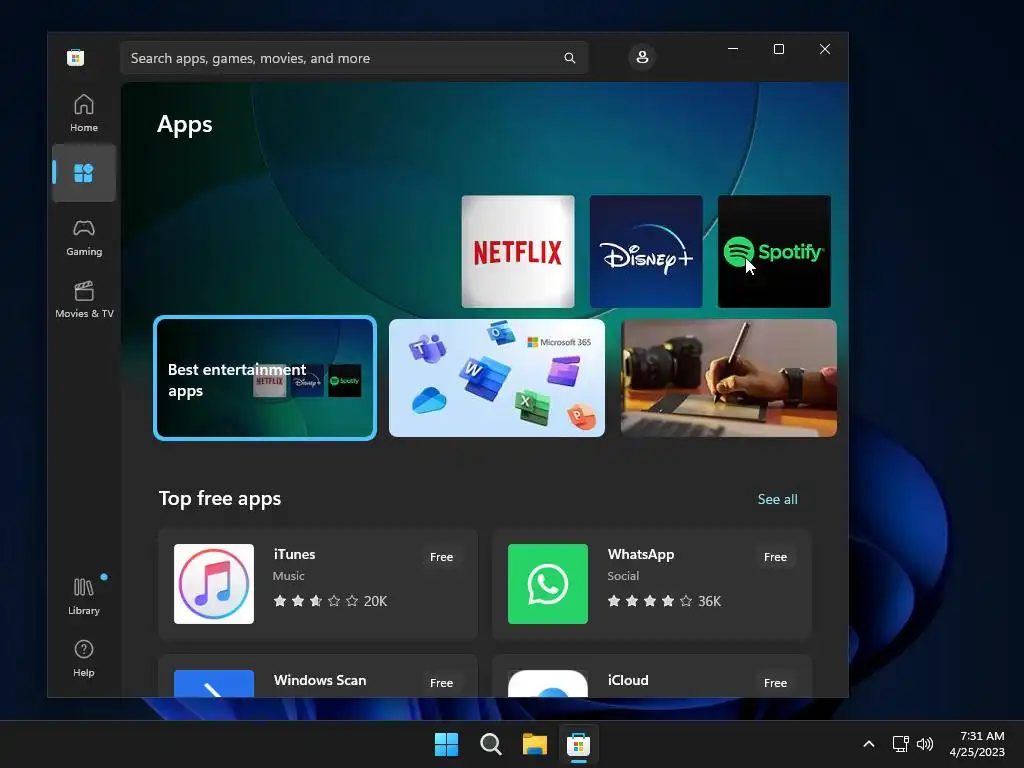Open the Netflix app tile
The height and width of the screenshot is (768, 1024).
pyautogui.click(x=518, y=251)
